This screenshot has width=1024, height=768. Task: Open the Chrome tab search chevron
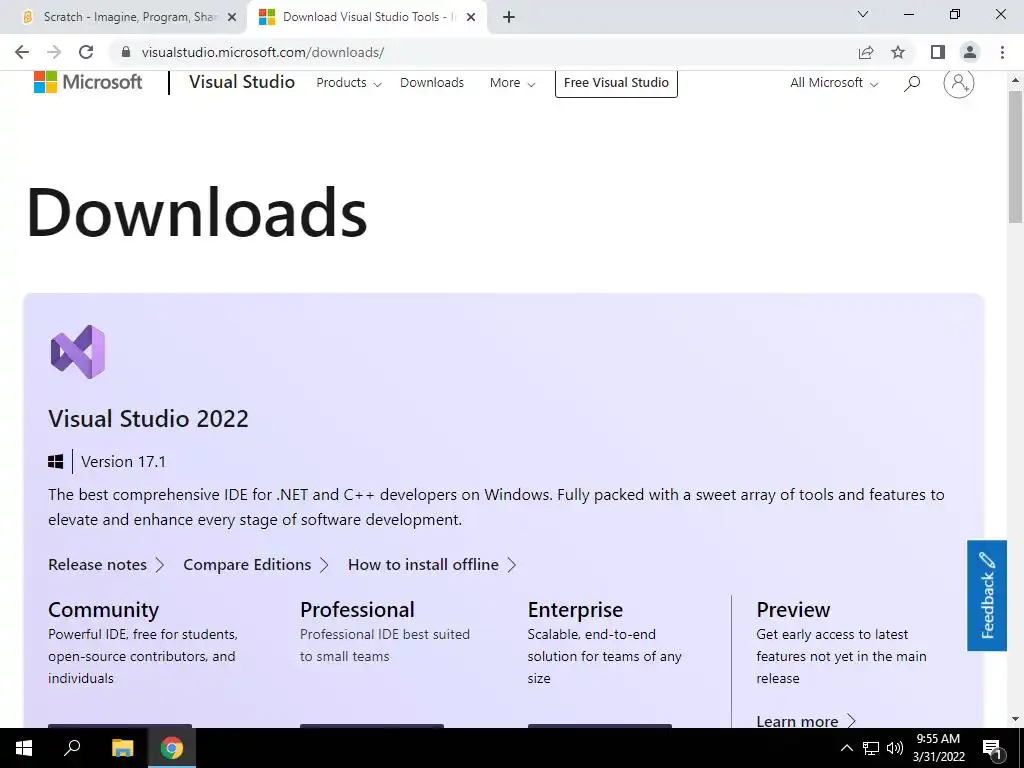click(863, 14)
